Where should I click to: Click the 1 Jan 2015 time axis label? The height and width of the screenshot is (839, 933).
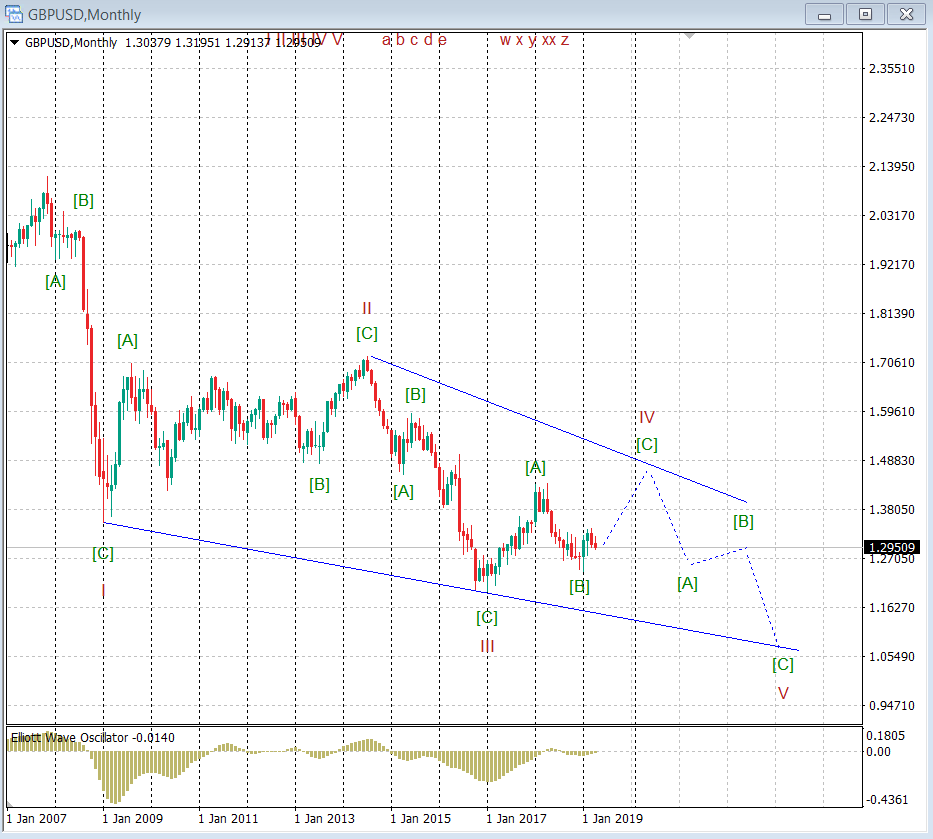pos(421,819)
